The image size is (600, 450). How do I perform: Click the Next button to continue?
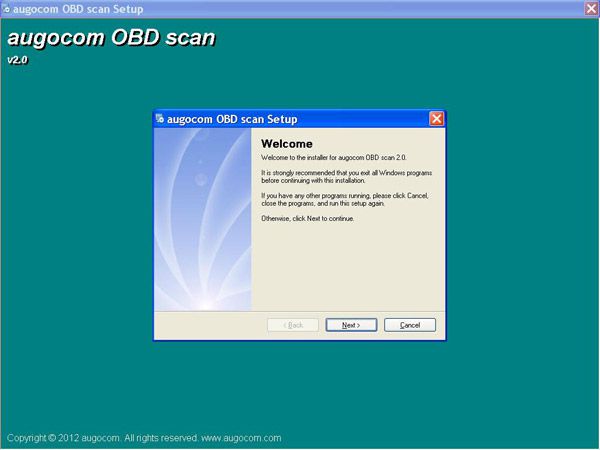(351, 325)
